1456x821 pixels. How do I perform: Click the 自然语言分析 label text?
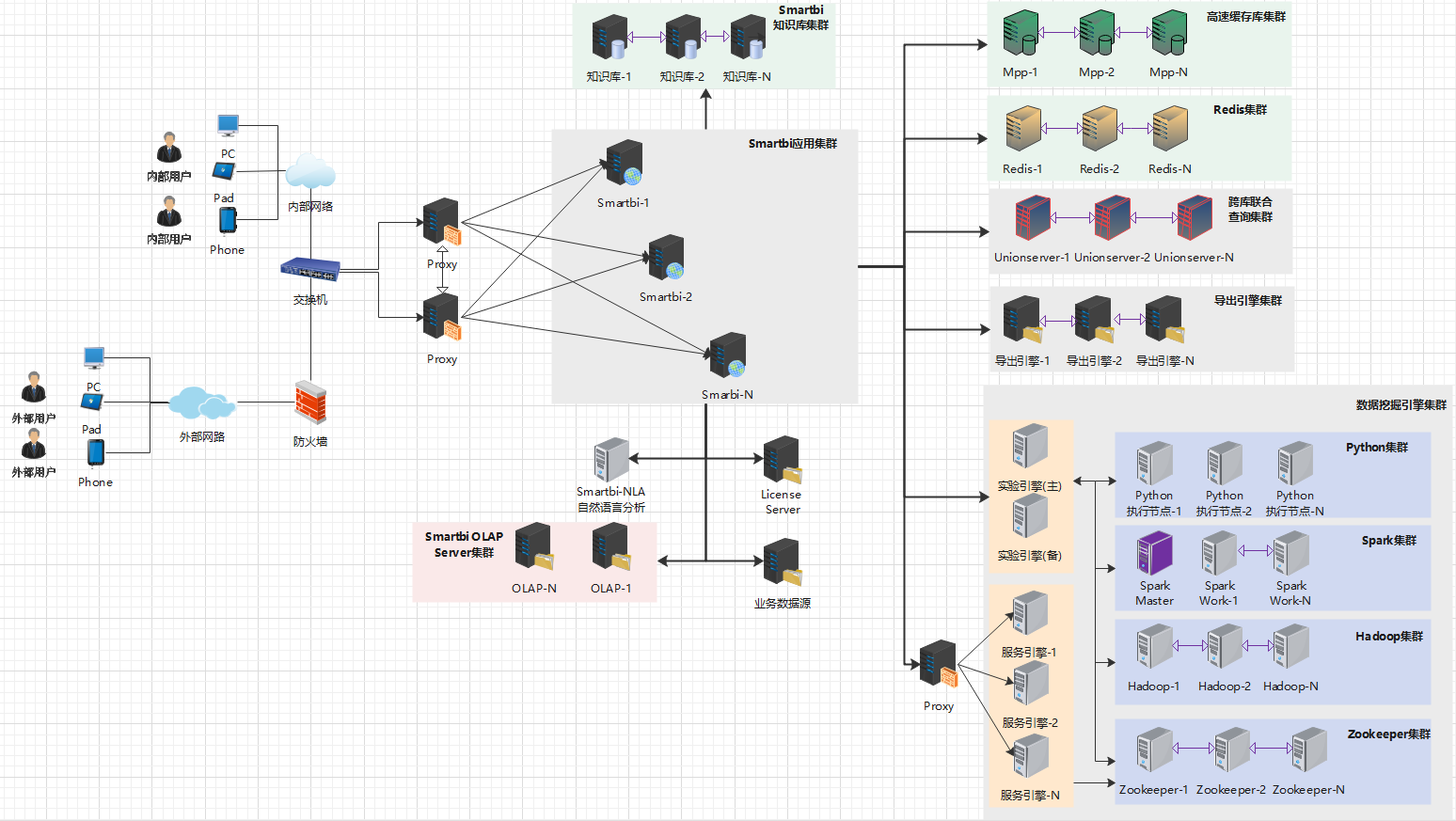click(x=611, y=508)
